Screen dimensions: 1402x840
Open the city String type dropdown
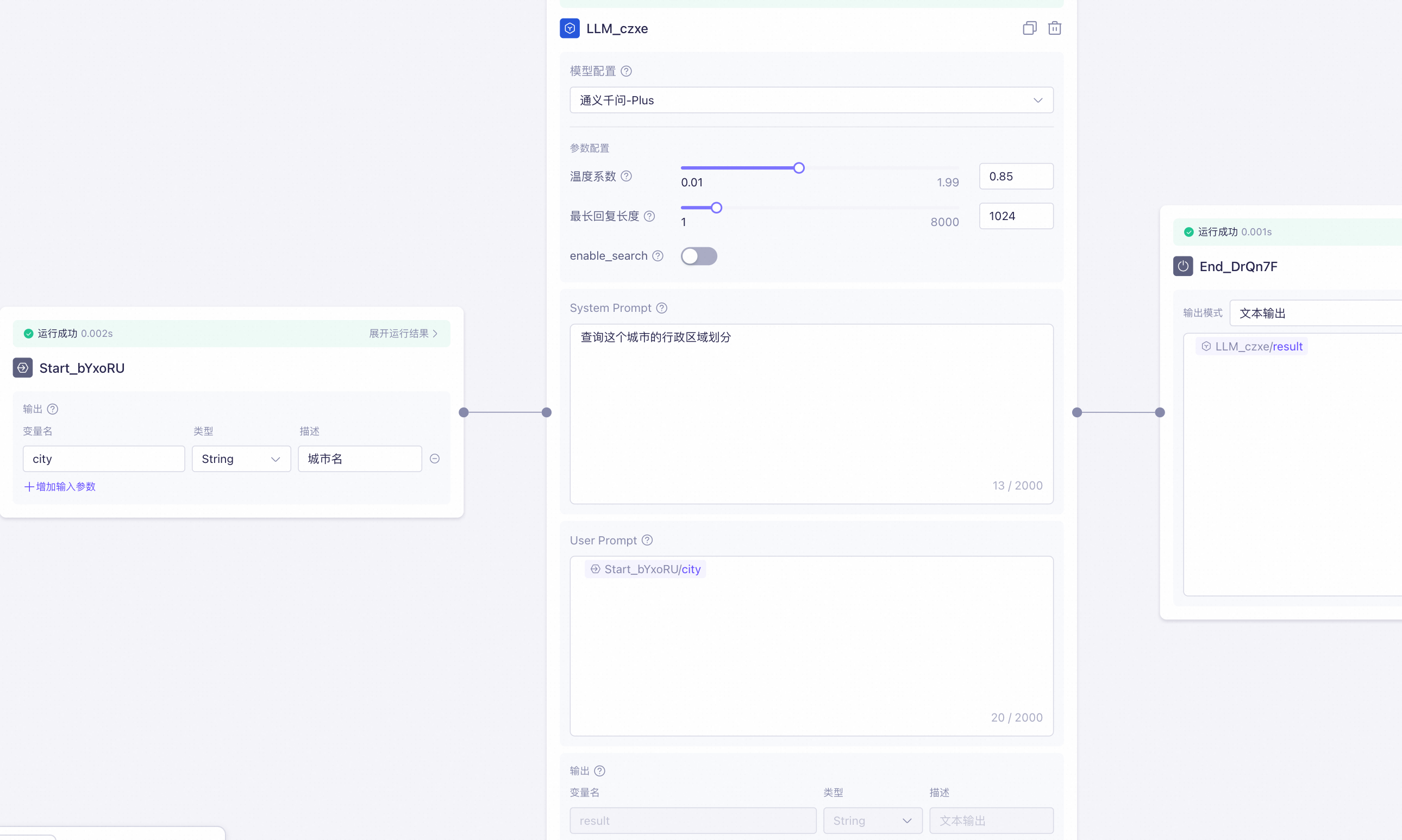tap(241, 459)
